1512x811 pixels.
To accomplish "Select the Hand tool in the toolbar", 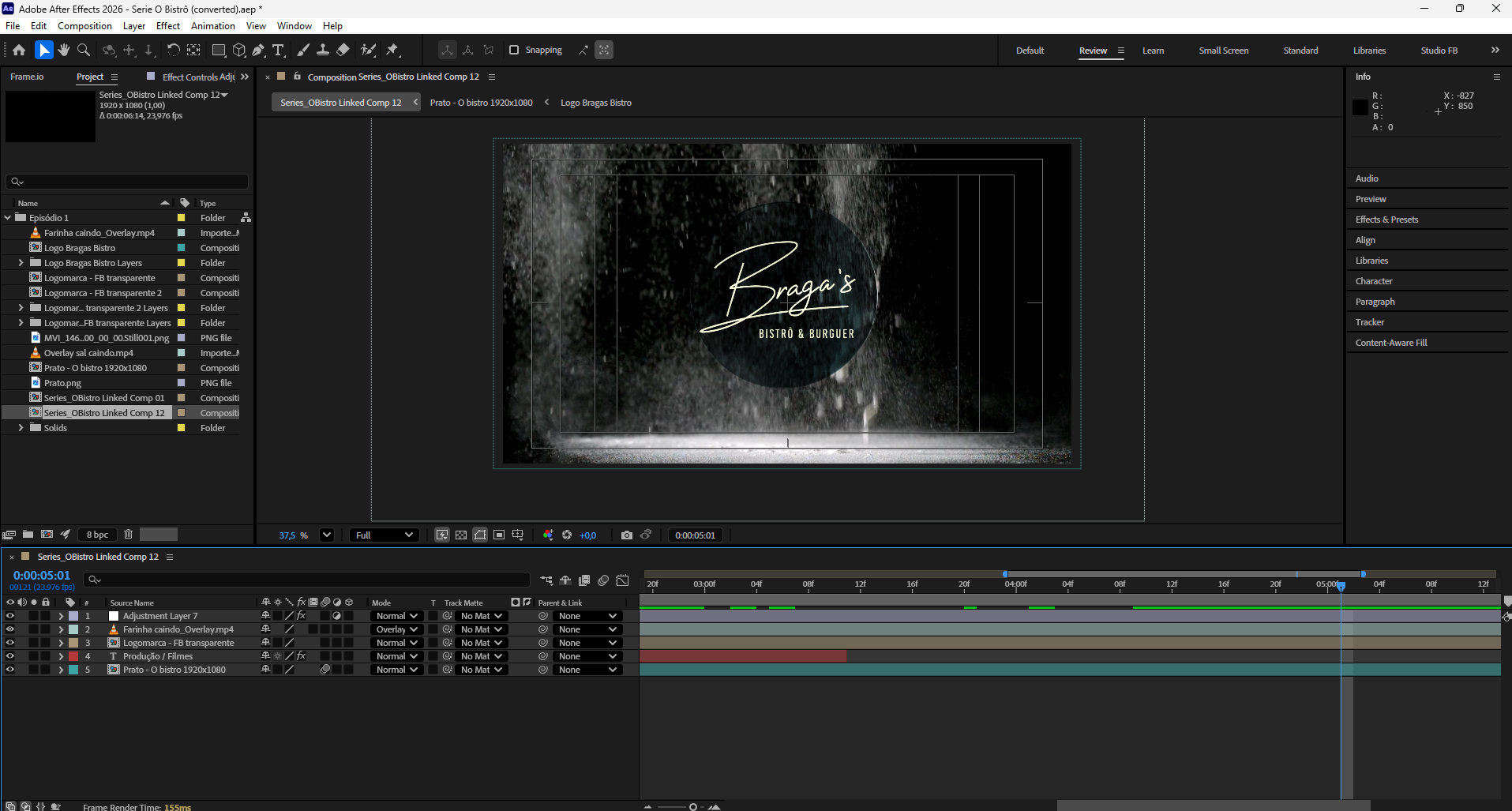I will [x=62, y=50].
